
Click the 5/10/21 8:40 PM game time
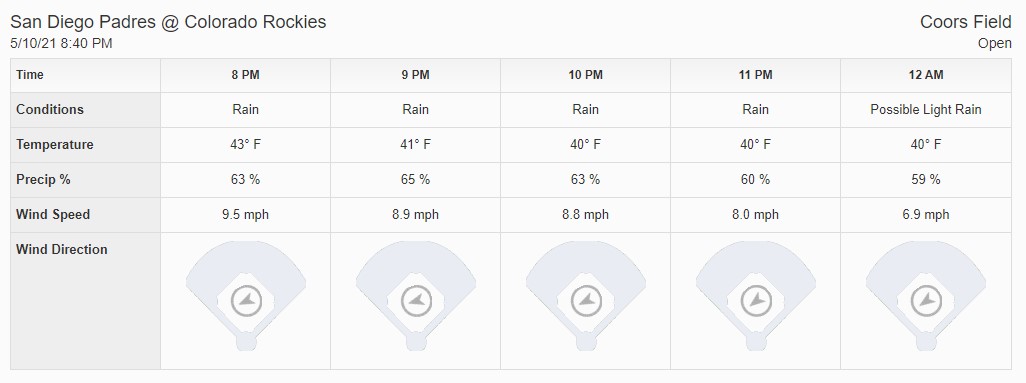point(62,44)
